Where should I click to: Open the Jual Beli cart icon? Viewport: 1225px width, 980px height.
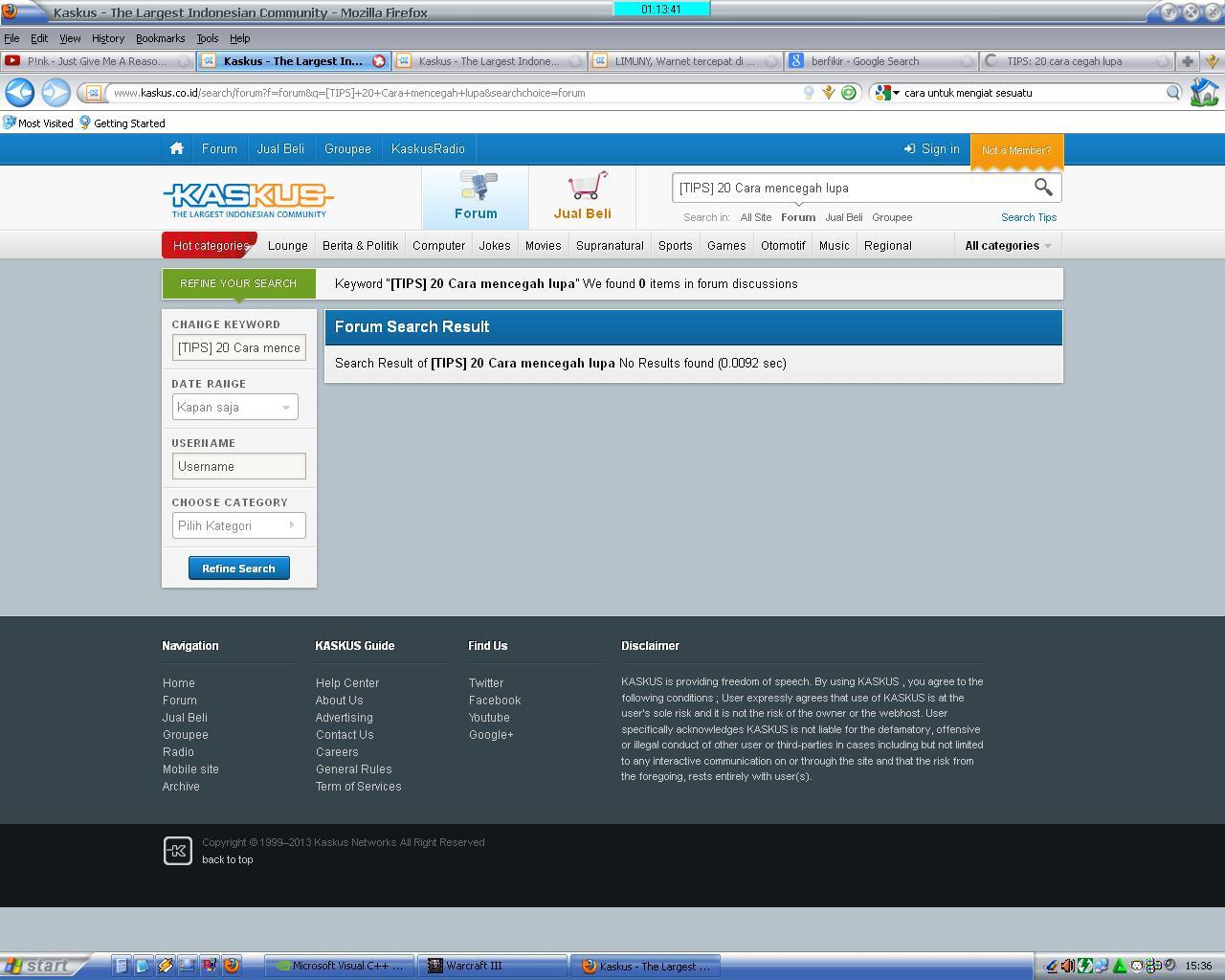point(582,196)
